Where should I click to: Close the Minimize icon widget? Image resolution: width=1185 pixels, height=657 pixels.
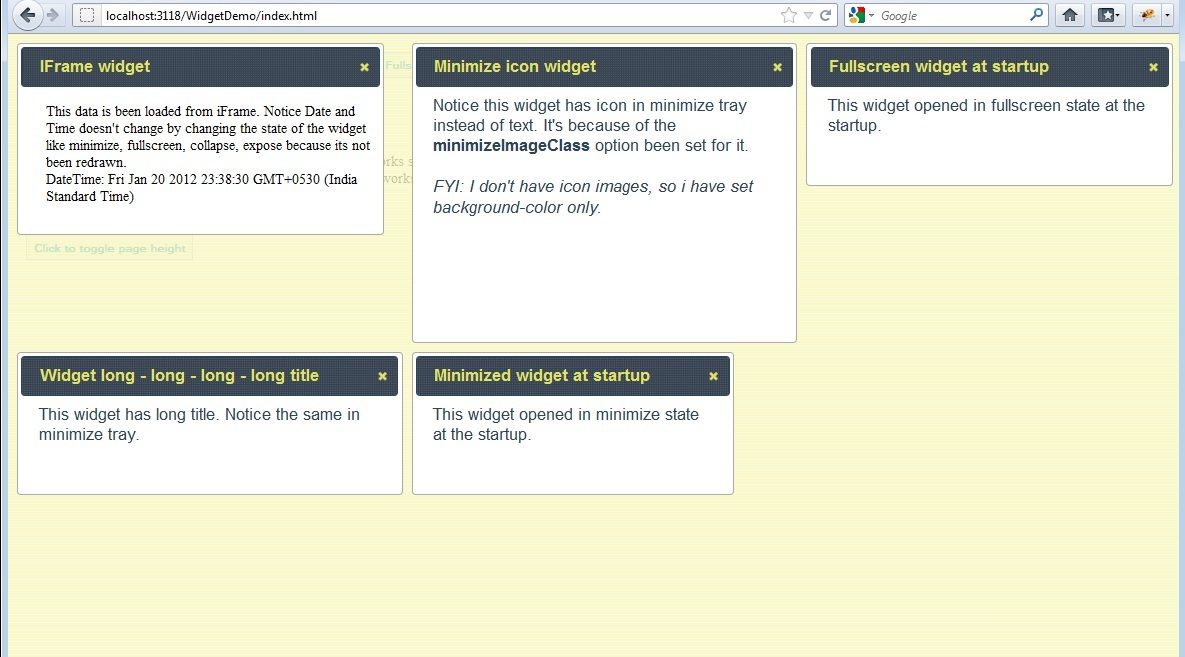(x=777, y=67)
